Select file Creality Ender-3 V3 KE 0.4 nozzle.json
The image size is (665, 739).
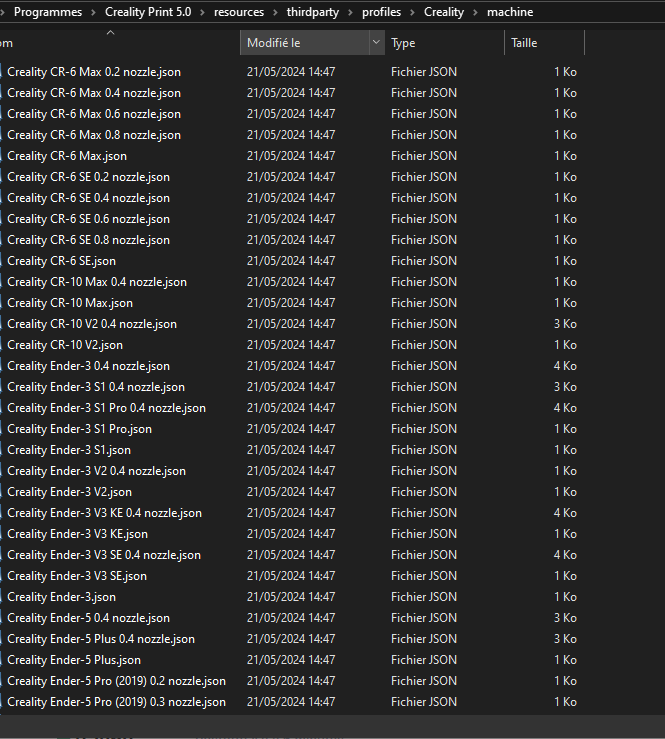(105, 513)
